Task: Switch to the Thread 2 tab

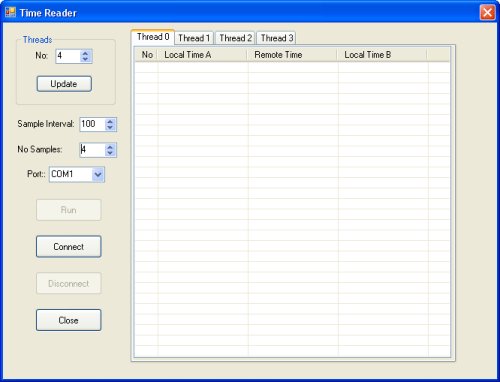Action: point(235,38)
